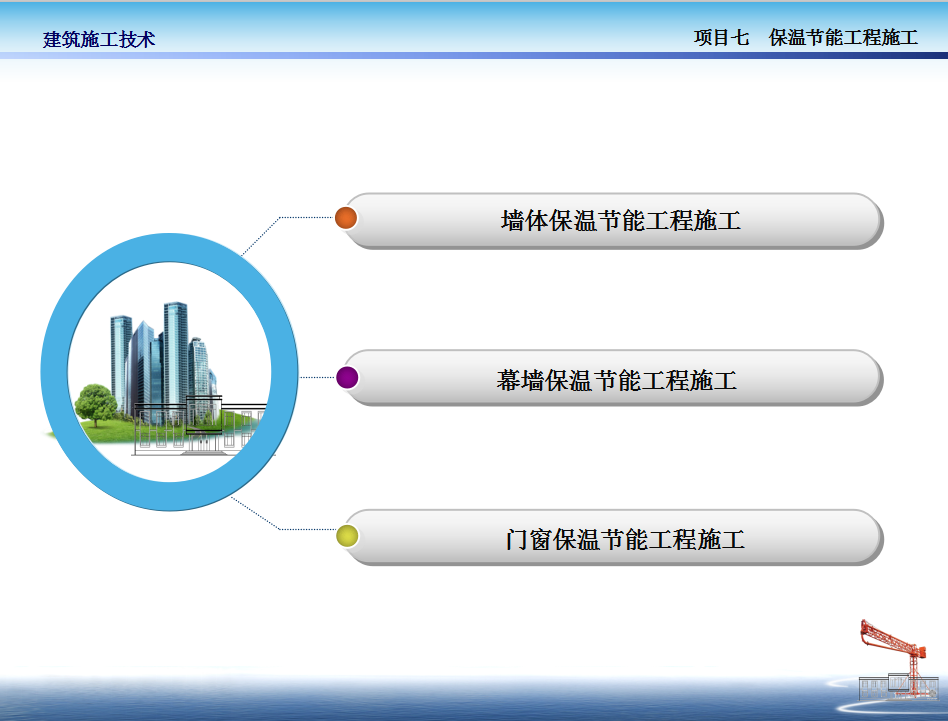Image resolution: width=948 pixels, height=721 pixels.
Task: Click the purple bullet dot
Action: click(x=347, y=377)
